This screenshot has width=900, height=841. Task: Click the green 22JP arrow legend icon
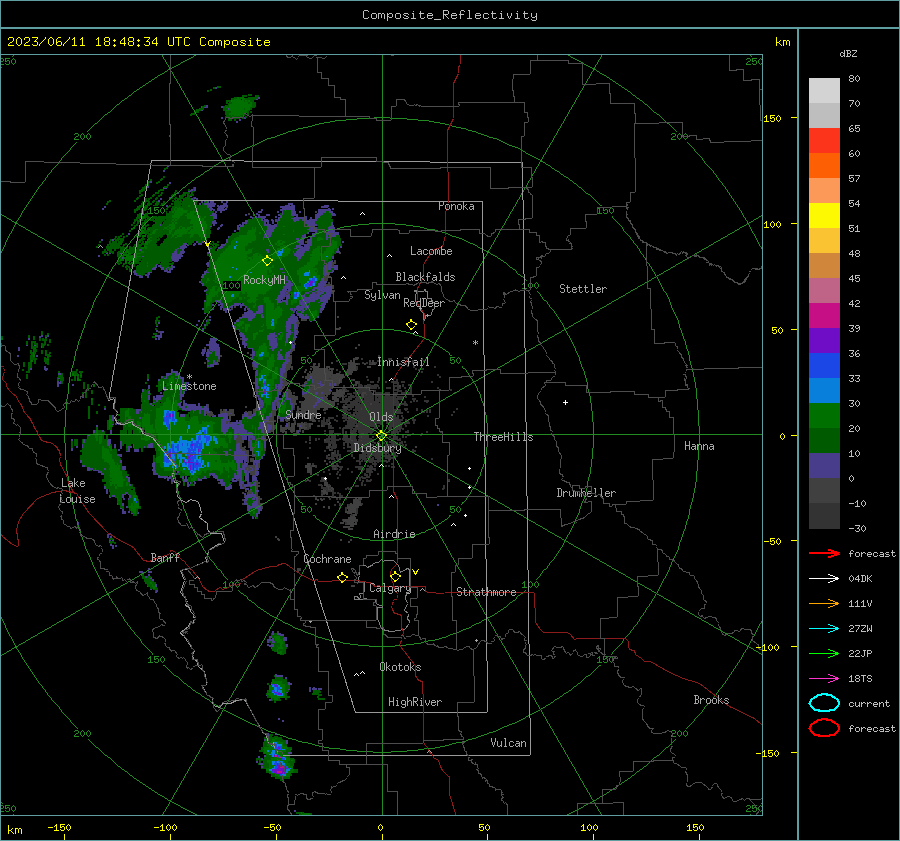824,653
